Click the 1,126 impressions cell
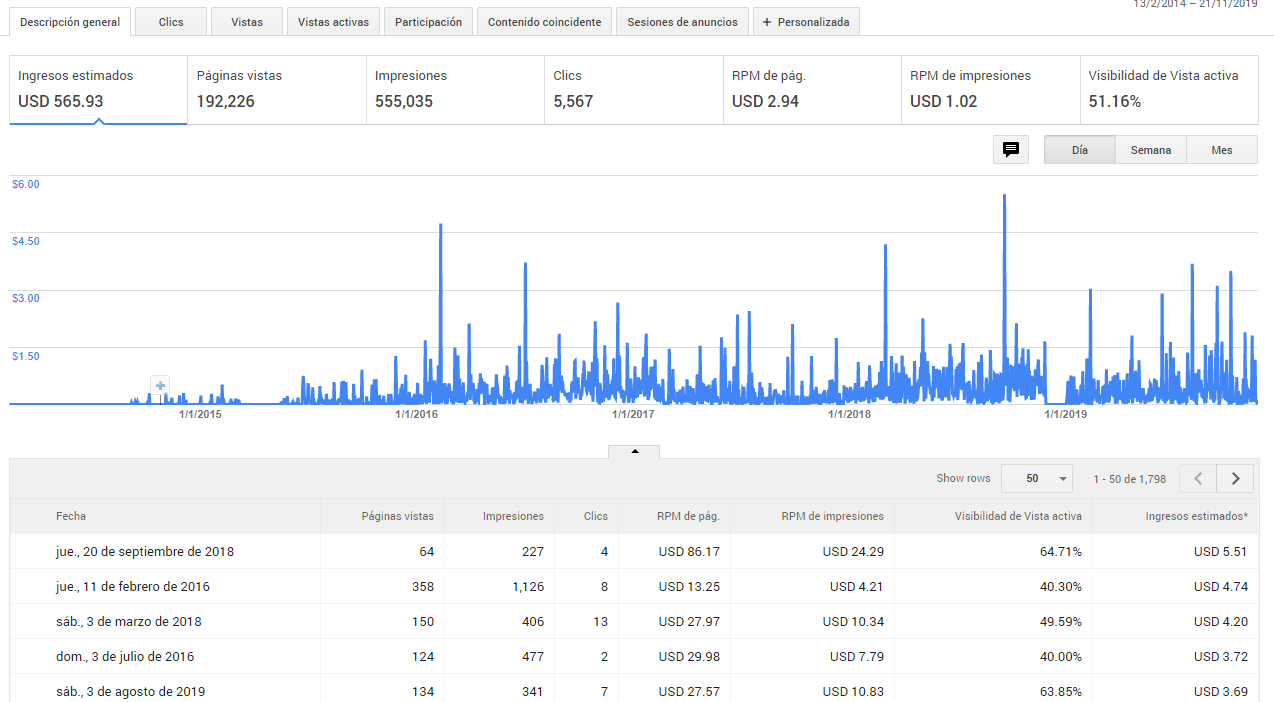1274x702 pixels. point(526,586)
